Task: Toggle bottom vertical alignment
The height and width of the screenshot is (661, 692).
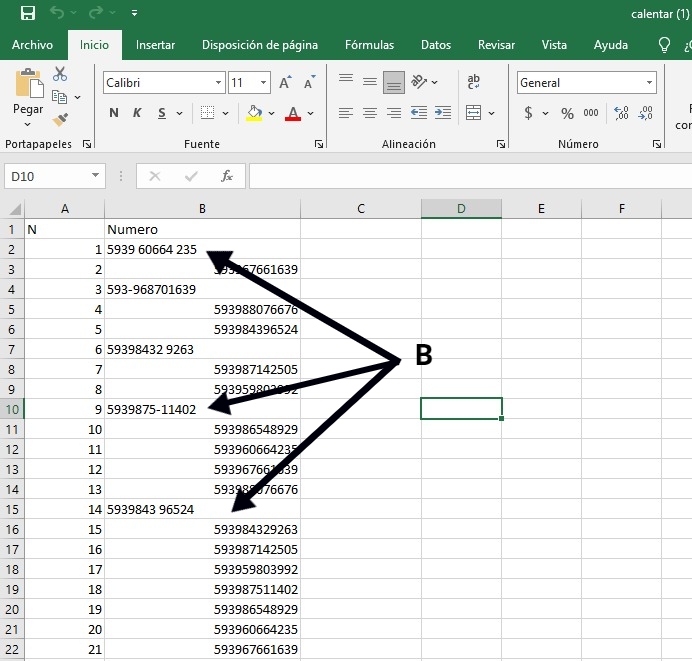Action: pos(394,83)
